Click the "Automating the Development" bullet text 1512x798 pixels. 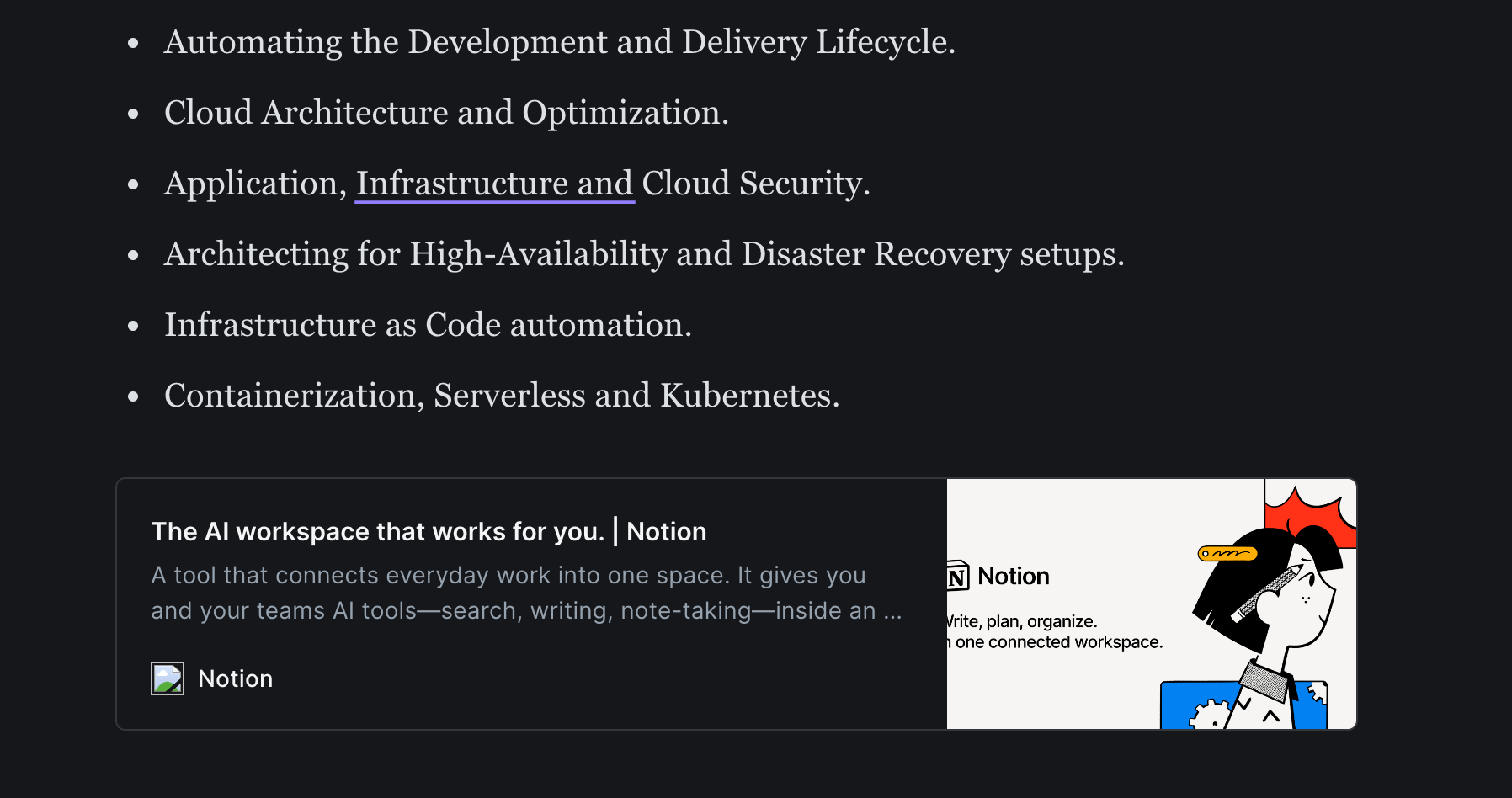560,42
